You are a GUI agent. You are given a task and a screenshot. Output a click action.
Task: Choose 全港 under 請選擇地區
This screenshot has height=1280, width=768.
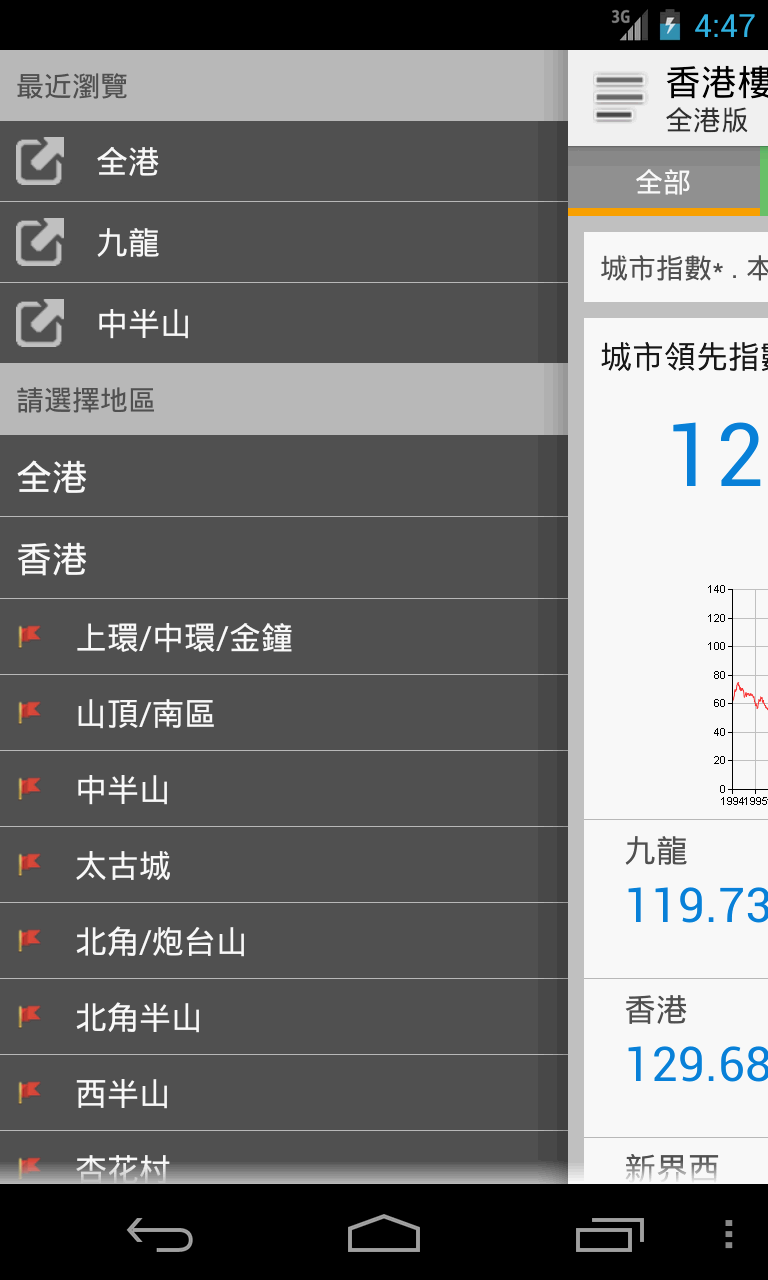pyautogui.click(x=284, y=476)
